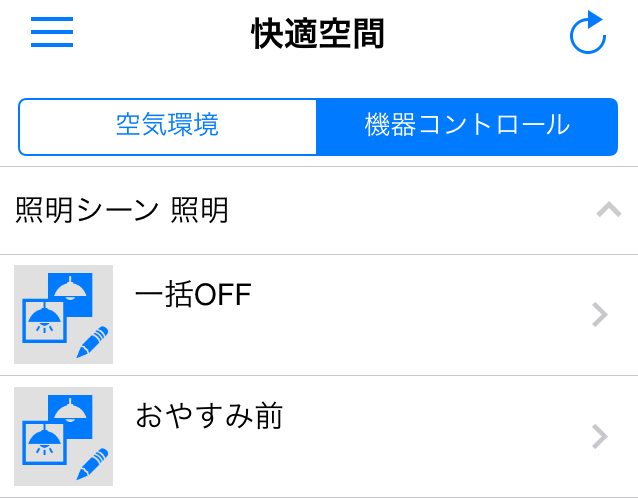Tap the refresh icon
The width and height of the screenshot is (638, 498).
[588, 33]
